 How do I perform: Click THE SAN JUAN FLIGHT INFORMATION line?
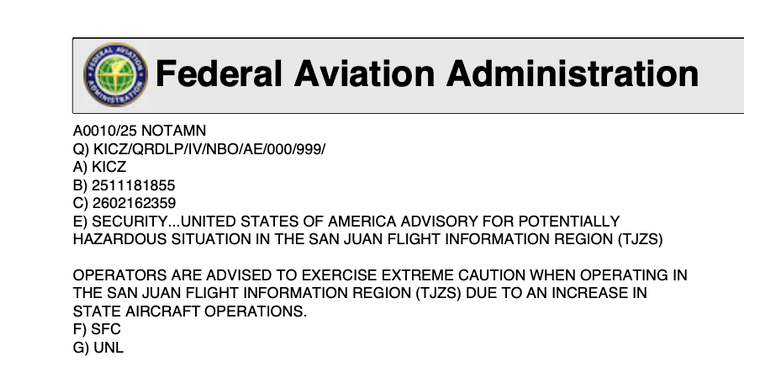(x=360, y=293)
